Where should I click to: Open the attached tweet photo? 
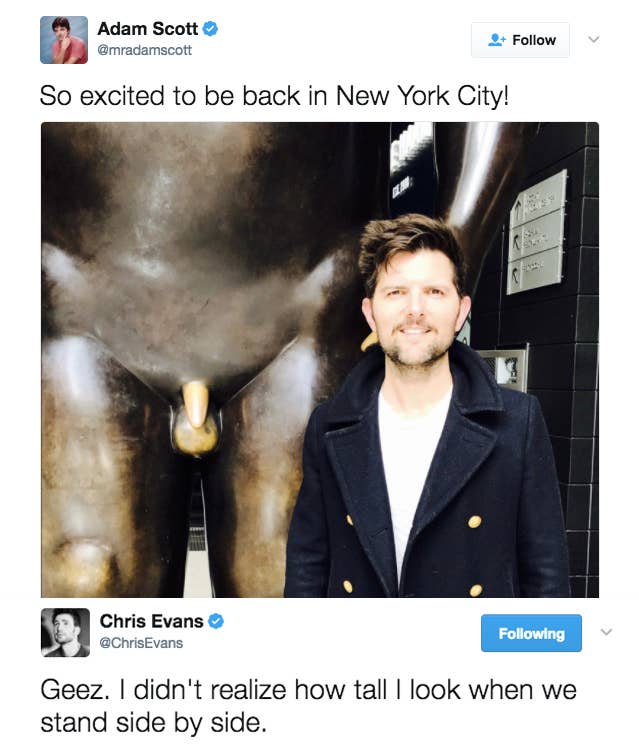[x=320, y=360]
